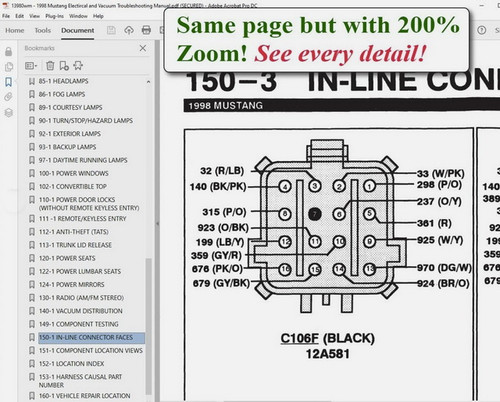The width and height of the screenshot is (500, 402).
Task: Click the bookmarks list scrollbar thumb
Action: 148,327
